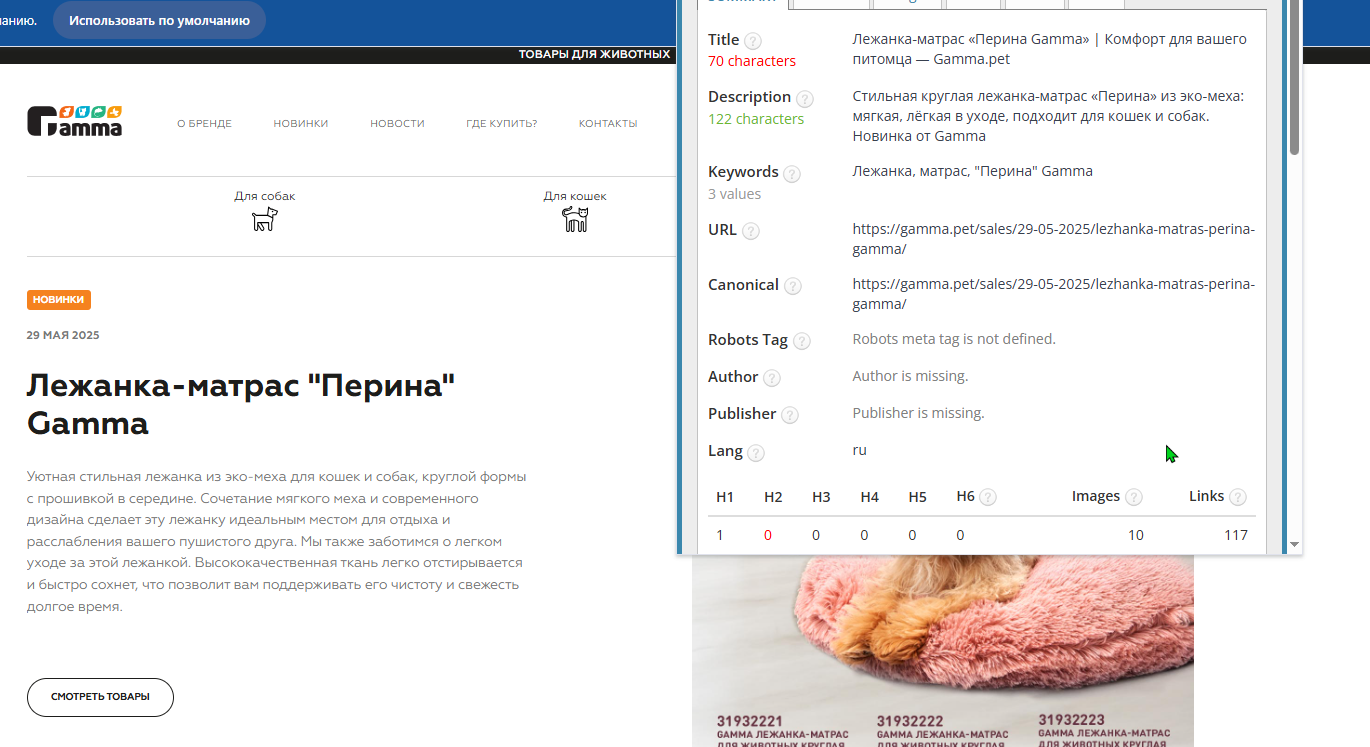Click the help icon next to H6
This screenshot has height=747, width=1370.
pos(988,497)
